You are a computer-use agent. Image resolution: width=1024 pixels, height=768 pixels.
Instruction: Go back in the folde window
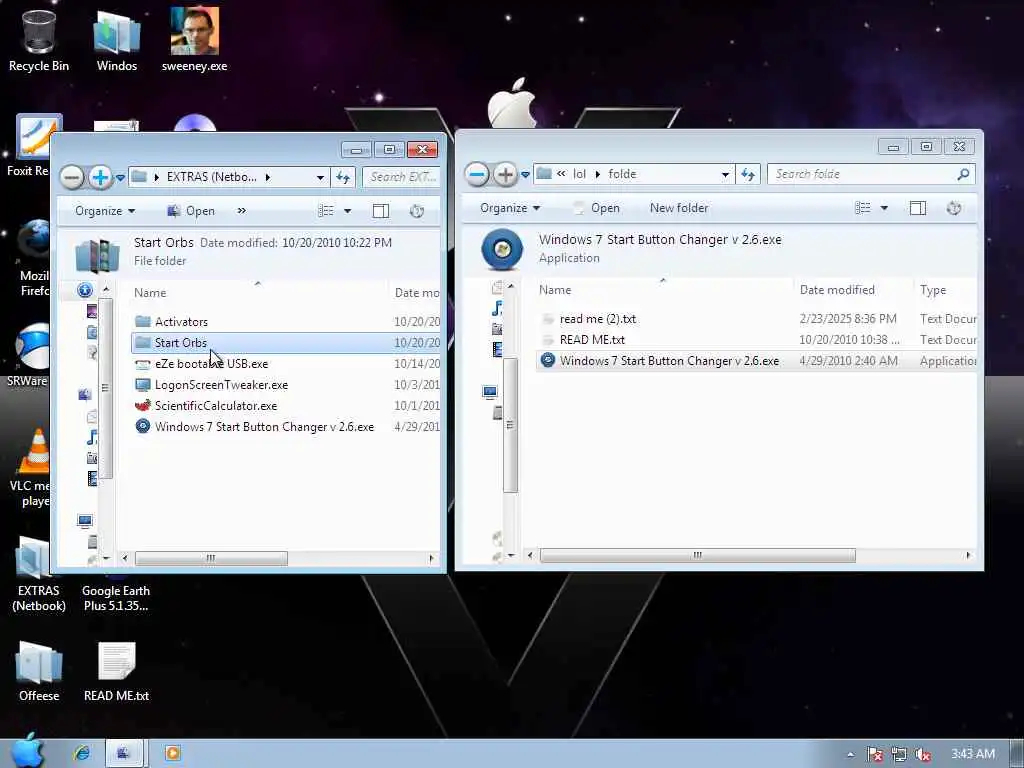(x=477, y=174)
